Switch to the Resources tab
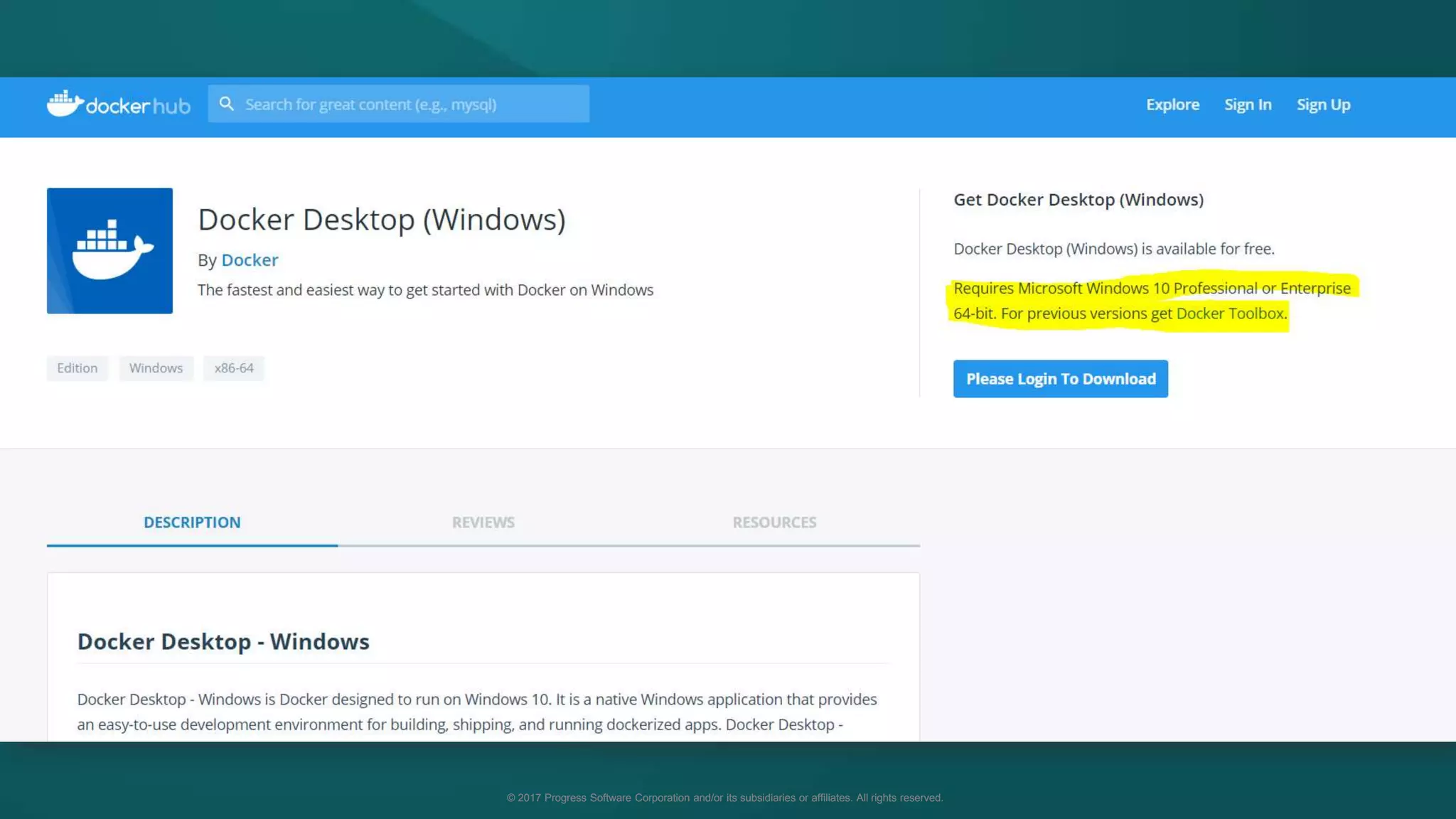 [x=773, y=523]
